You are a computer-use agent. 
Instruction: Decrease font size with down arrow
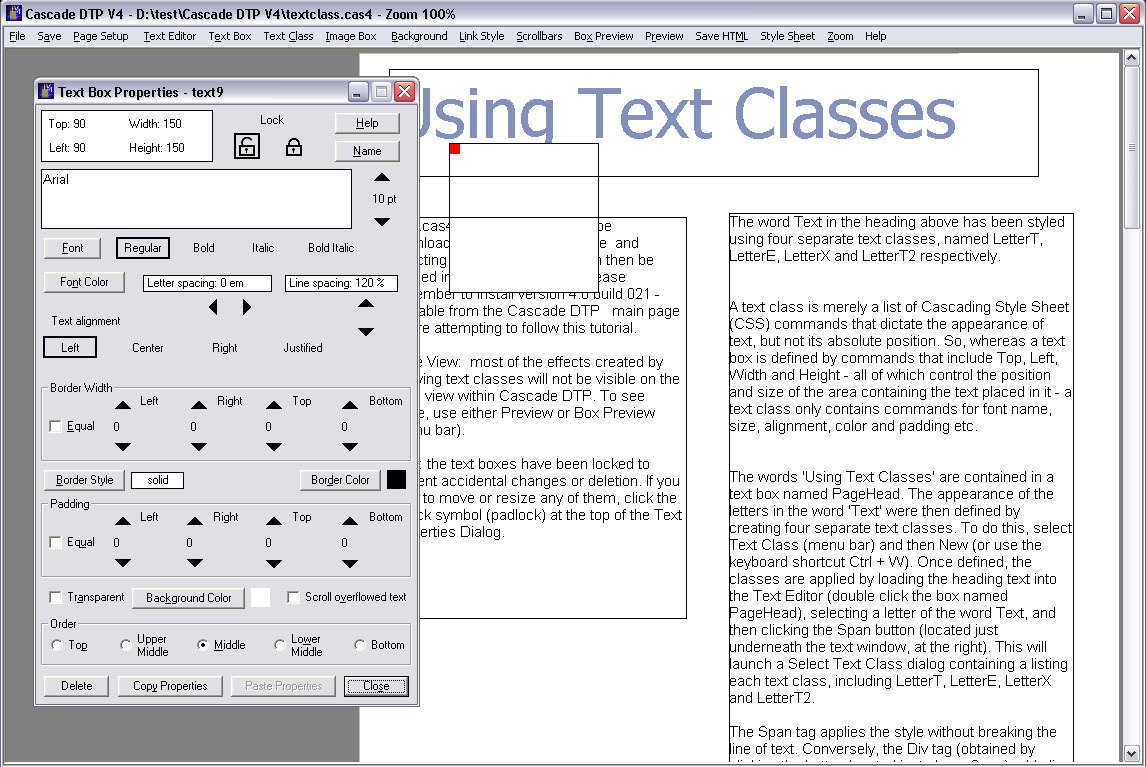pyautogui.click(x=382, y=222)
